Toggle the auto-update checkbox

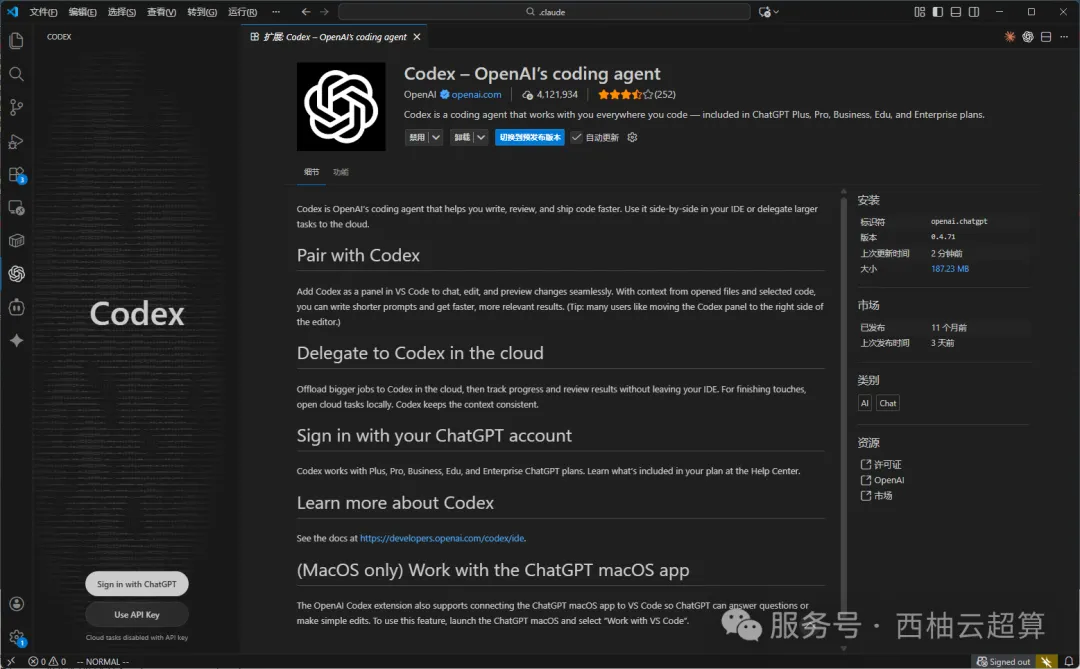coord(577,137)
